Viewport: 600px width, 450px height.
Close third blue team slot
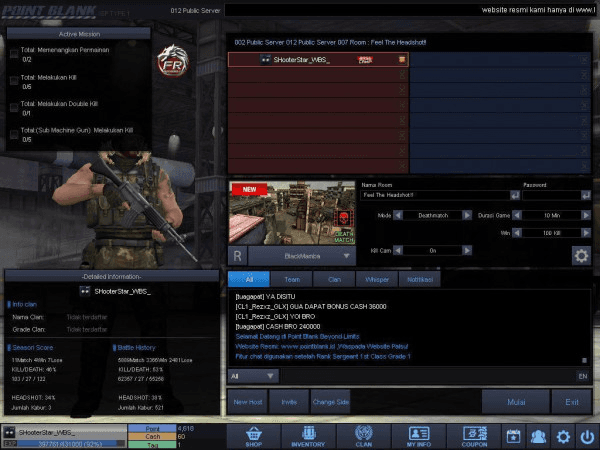point(584,90)
